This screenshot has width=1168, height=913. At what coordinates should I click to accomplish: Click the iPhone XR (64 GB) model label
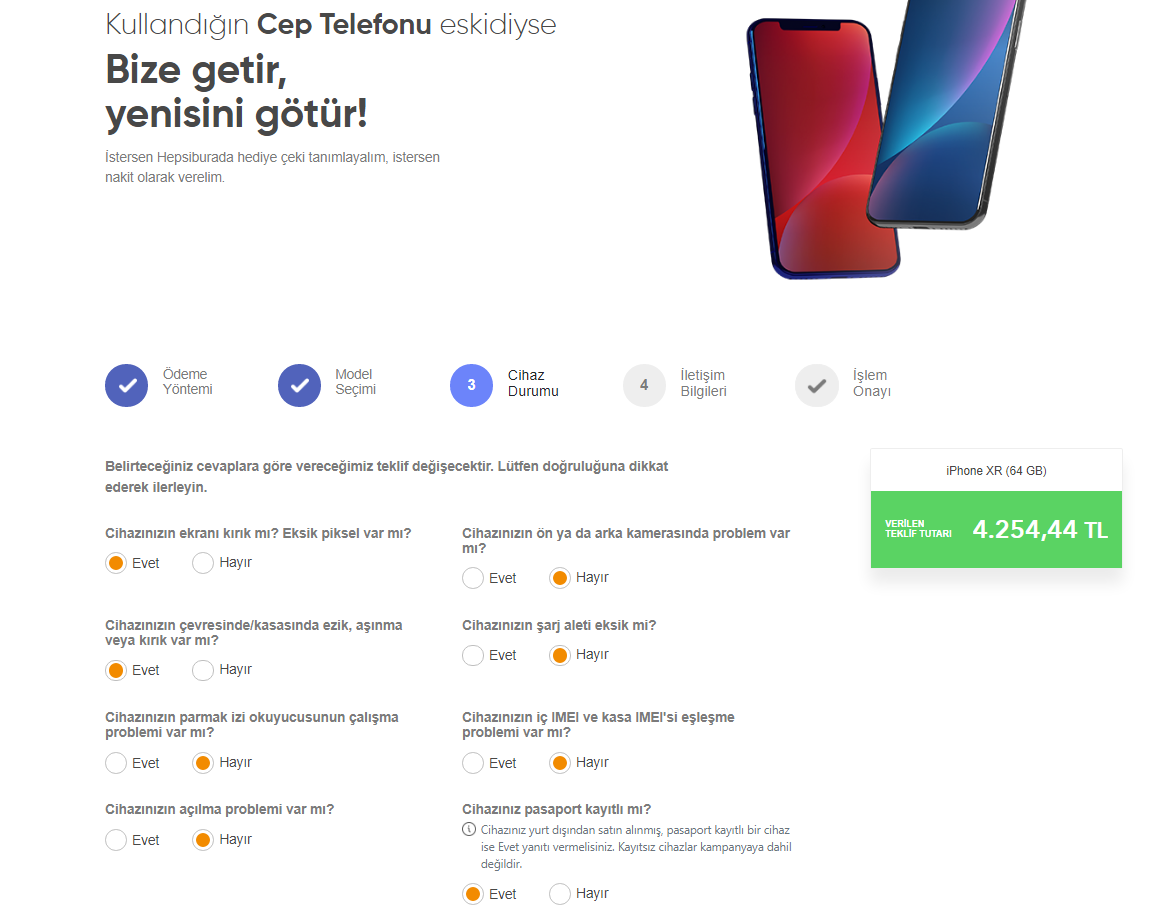(996, 470)
